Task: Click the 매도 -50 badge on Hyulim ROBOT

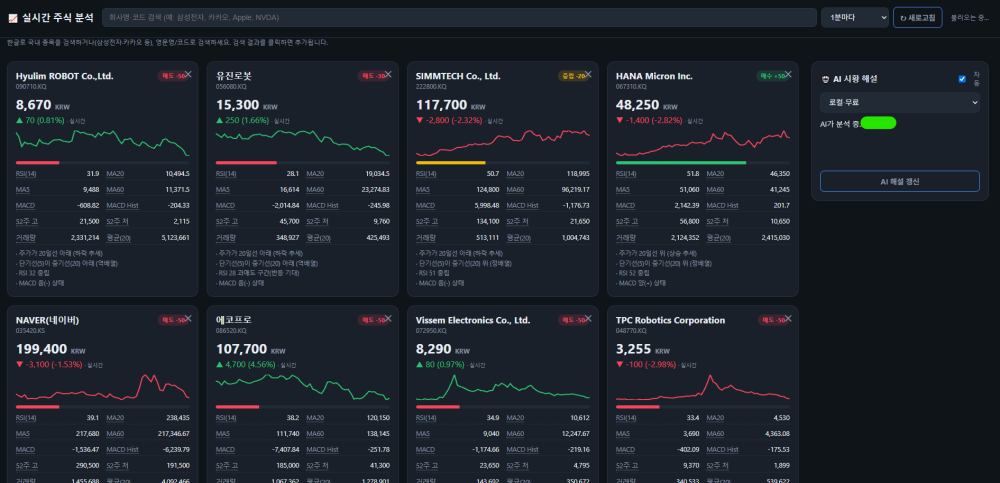Action: 172,76
